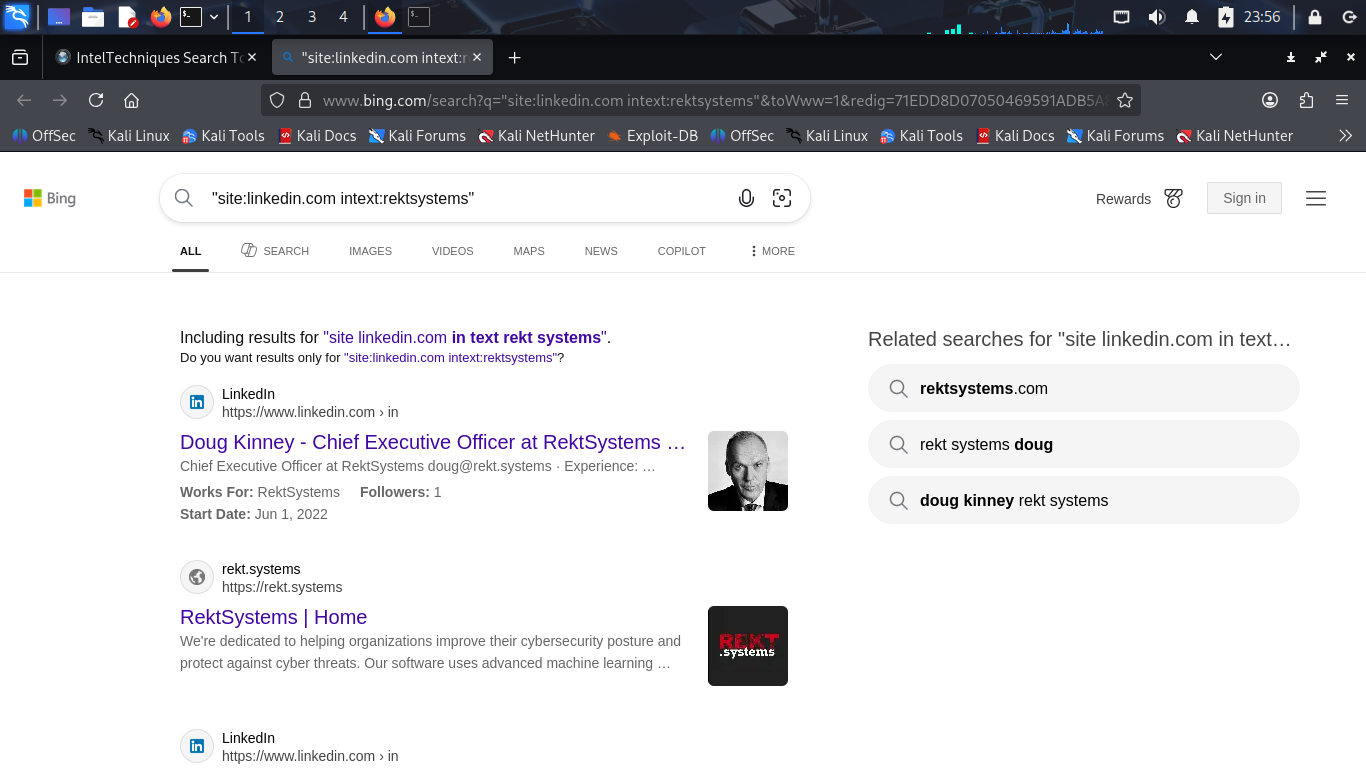Reload the current page

coord(96,100)
